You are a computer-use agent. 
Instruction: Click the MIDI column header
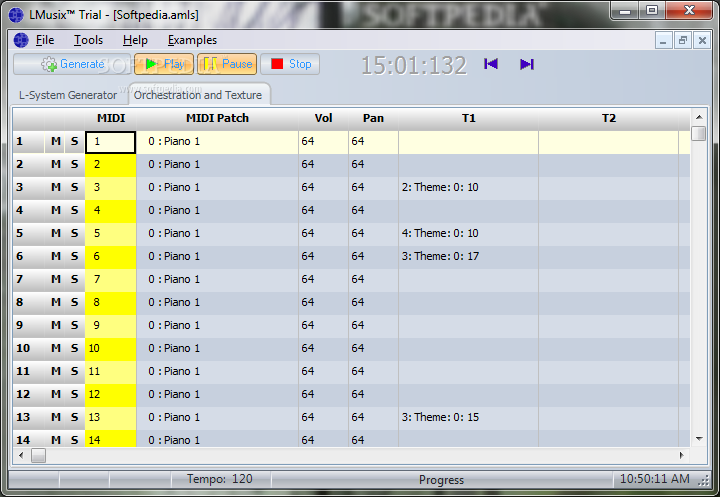point(111,119)
